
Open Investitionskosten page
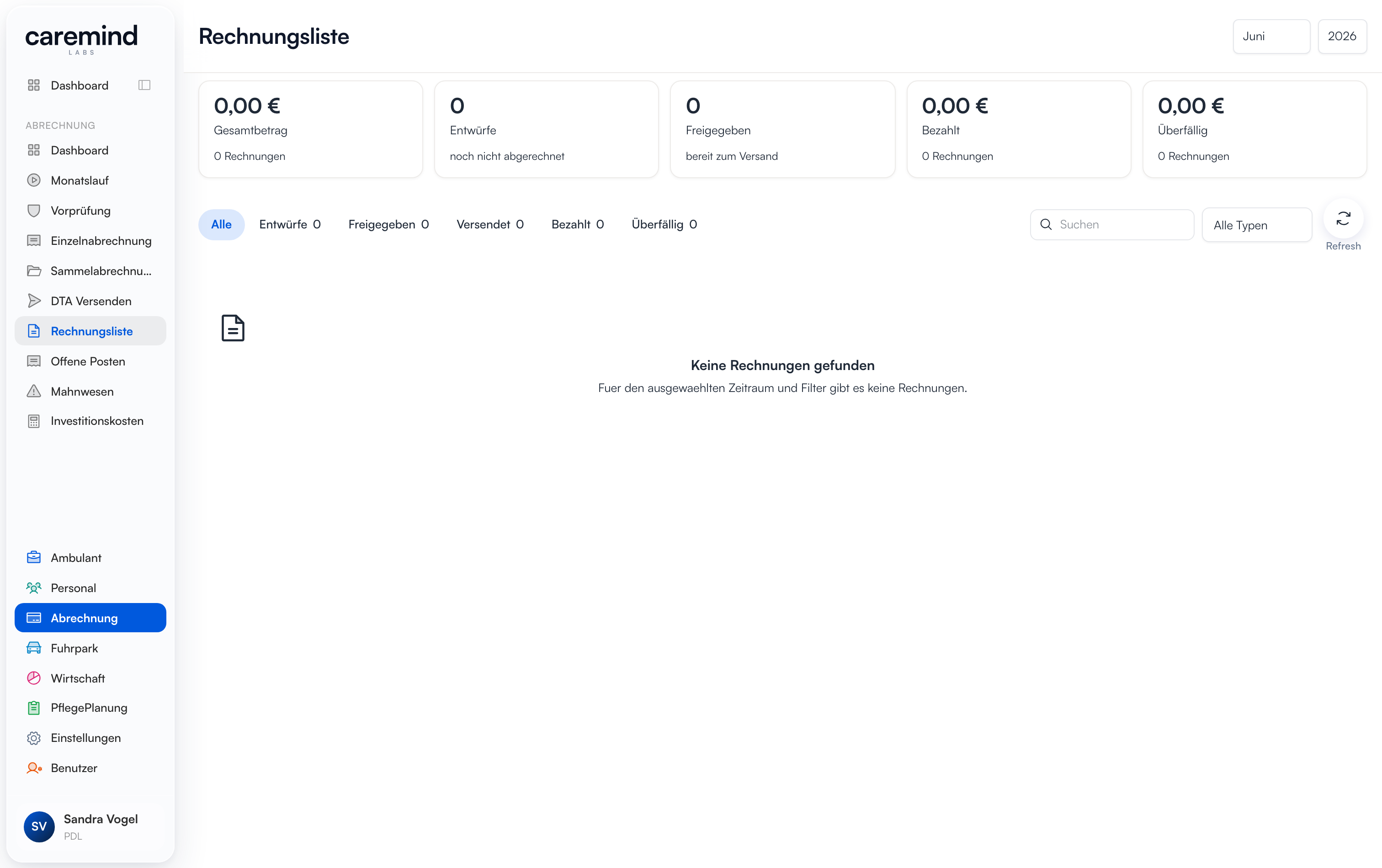(x=90, y=421)
